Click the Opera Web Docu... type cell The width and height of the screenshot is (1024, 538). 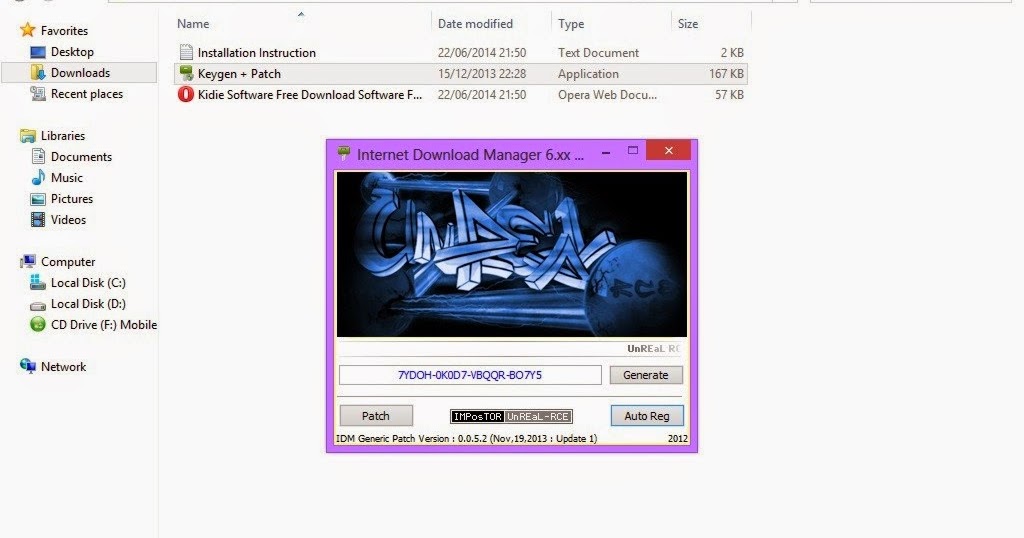[x=607, y=94]
